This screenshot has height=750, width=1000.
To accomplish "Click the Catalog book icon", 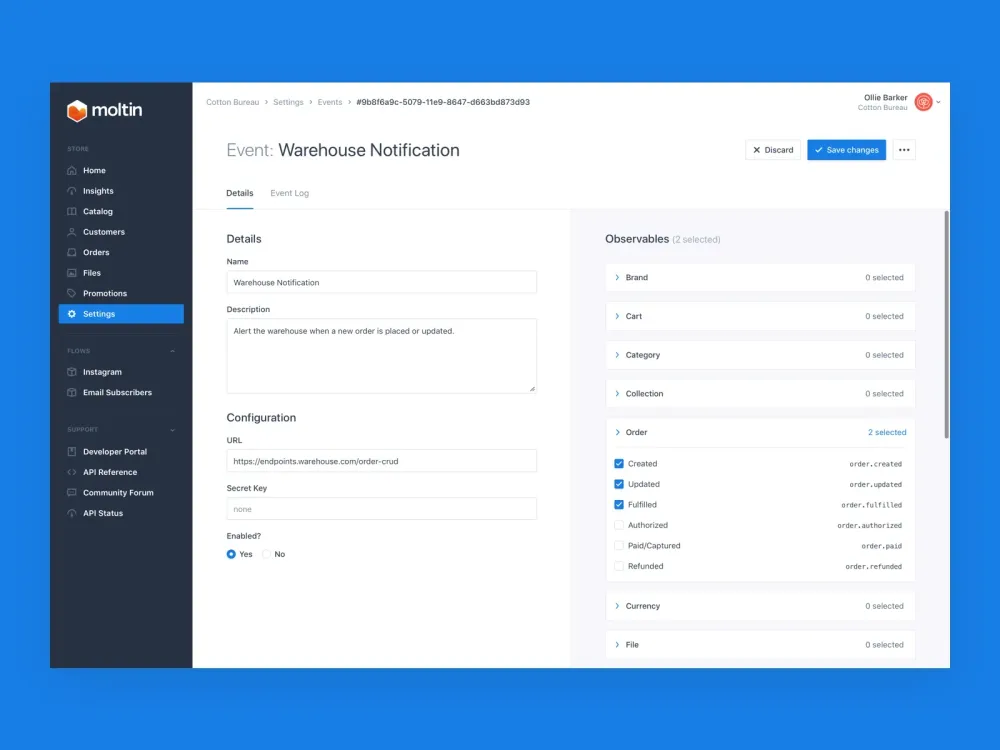I will 71,211.
